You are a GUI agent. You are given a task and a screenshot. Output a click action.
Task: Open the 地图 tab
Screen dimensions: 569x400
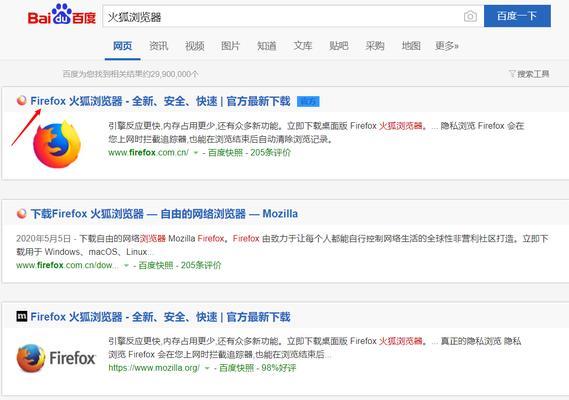pyautogui.click(x=411, y=46)
